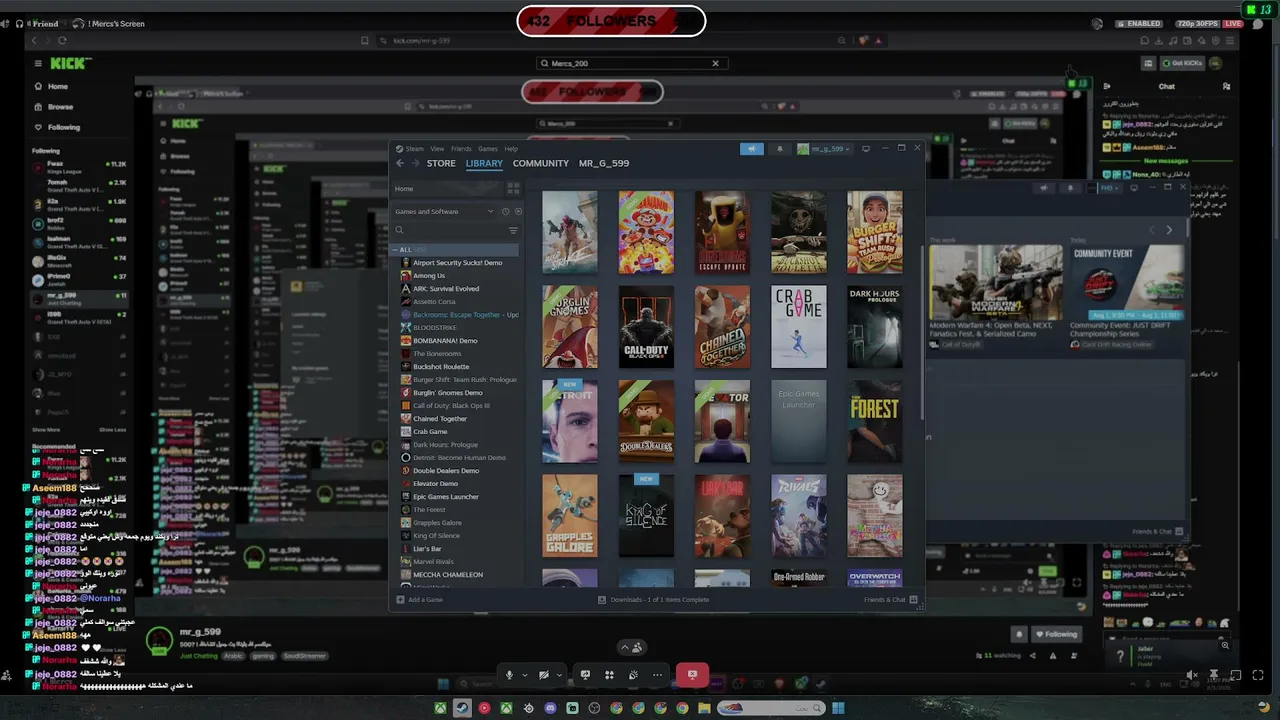Toggle the camera in call toolbar
The image size is (1280, 720).
click(544, 675)
